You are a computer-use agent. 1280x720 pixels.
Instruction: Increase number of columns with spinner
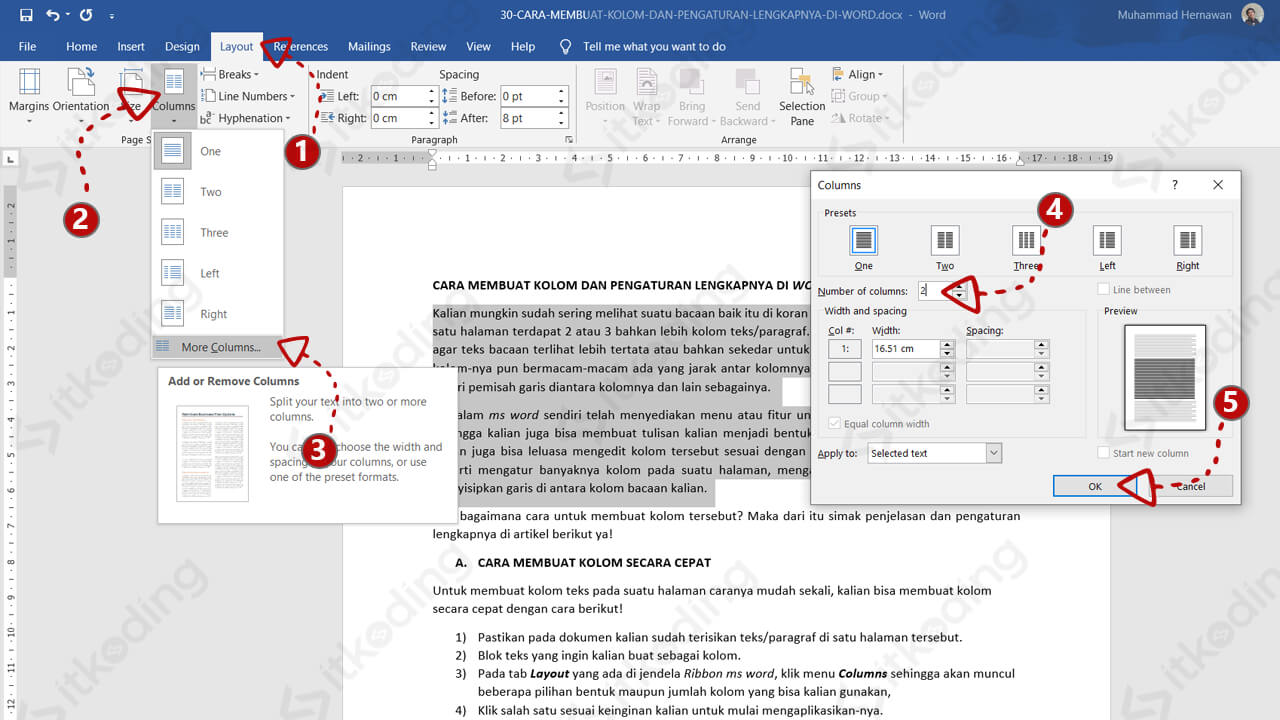(960, 287)
